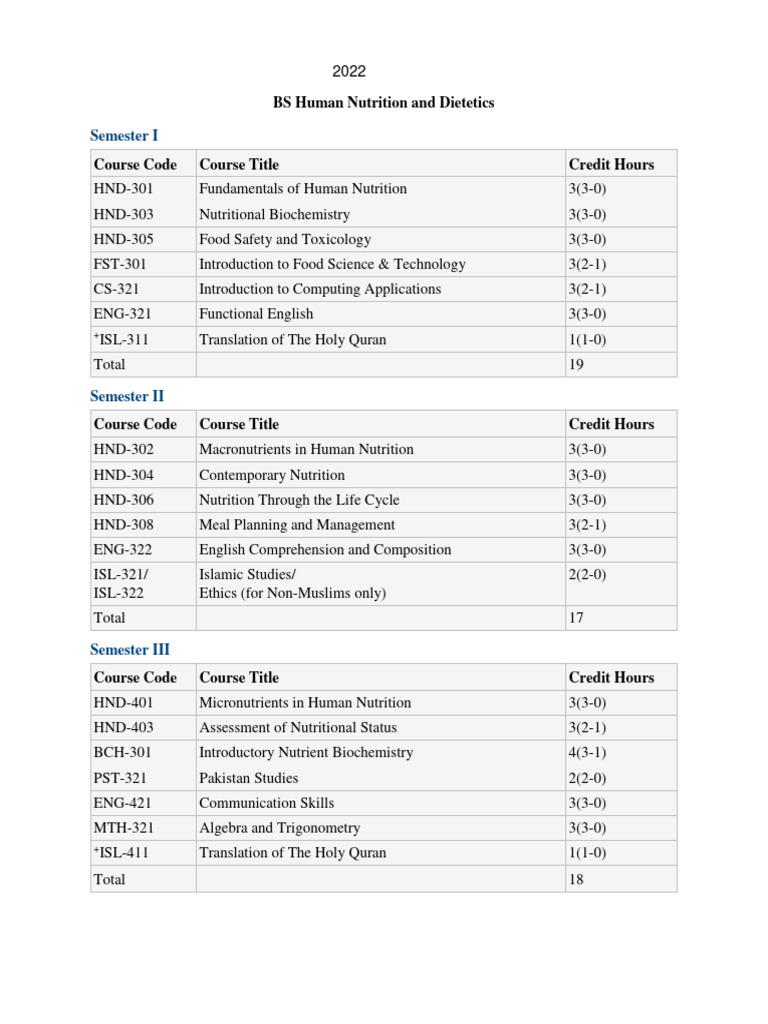Image resolution: width=768 pixels, height=1024 pixels.
Task: Select course code HND-301
Action: pos(123,189)
